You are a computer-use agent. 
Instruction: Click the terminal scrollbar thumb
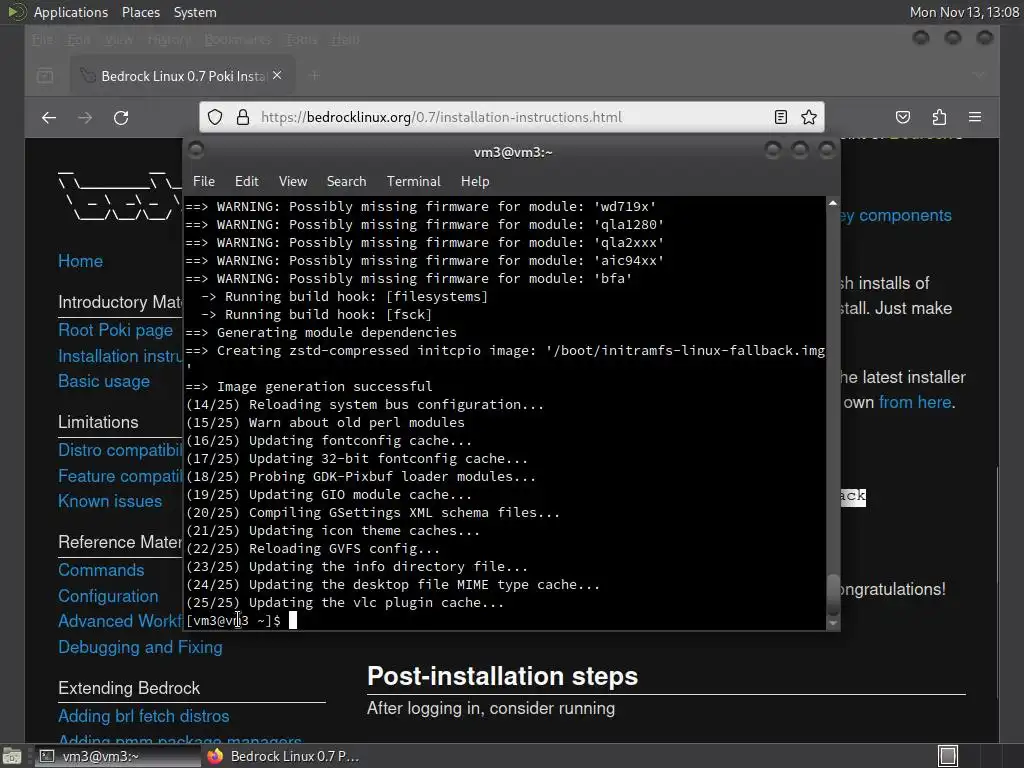click(833, 594)
